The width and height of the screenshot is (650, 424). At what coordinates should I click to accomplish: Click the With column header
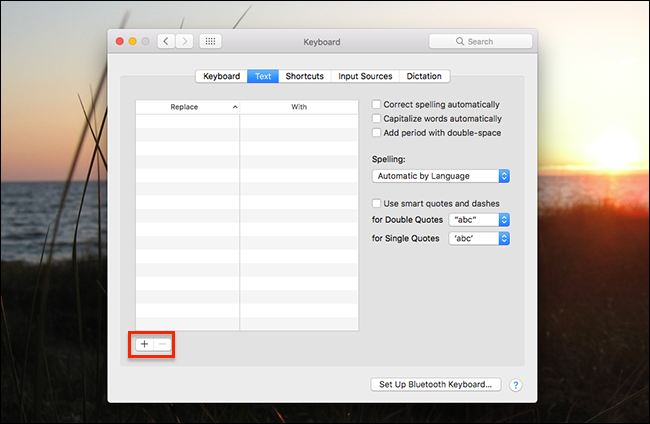[x=299, y=107]
